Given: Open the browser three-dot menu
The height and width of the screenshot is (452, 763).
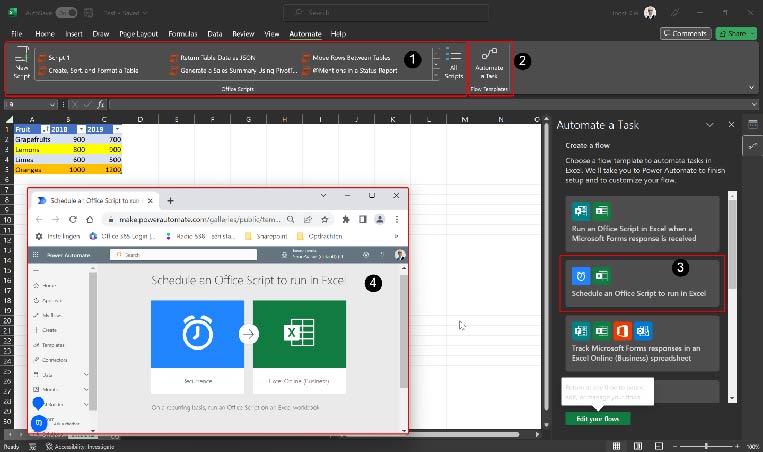Looking at the screenshot, I should point(397,219).
